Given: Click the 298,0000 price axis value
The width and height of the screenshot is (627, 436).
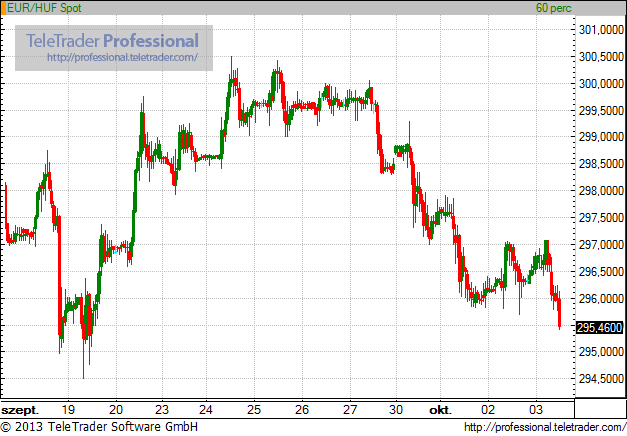Looking at the screenshot, I should click(x=601, y=191).
